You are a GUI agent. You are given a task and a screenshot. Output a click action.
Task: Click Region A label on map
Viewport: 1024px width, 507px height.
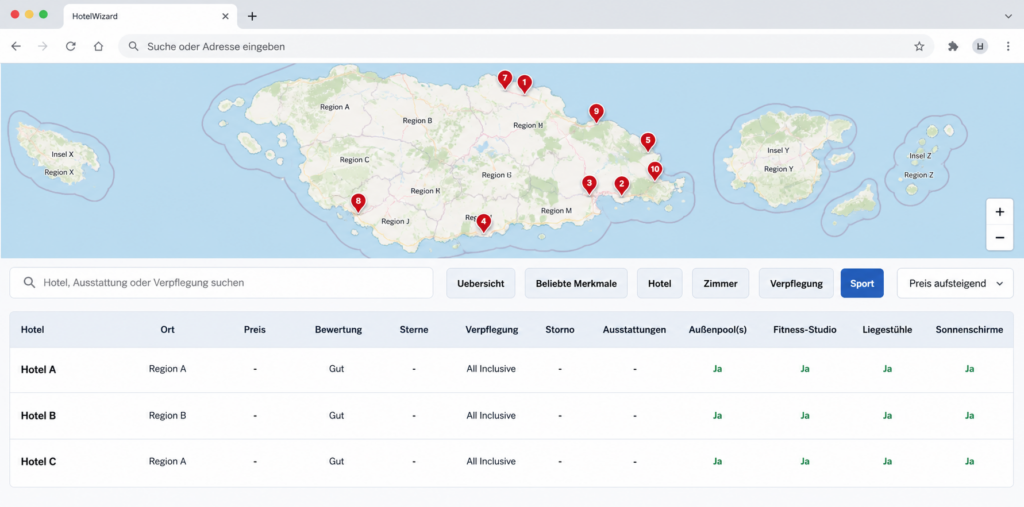[x=335, y=106]
